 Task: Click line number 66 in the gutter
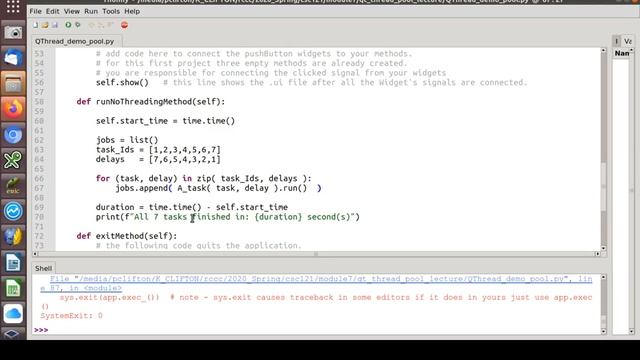pyautogui.click(x=39, y=178)
